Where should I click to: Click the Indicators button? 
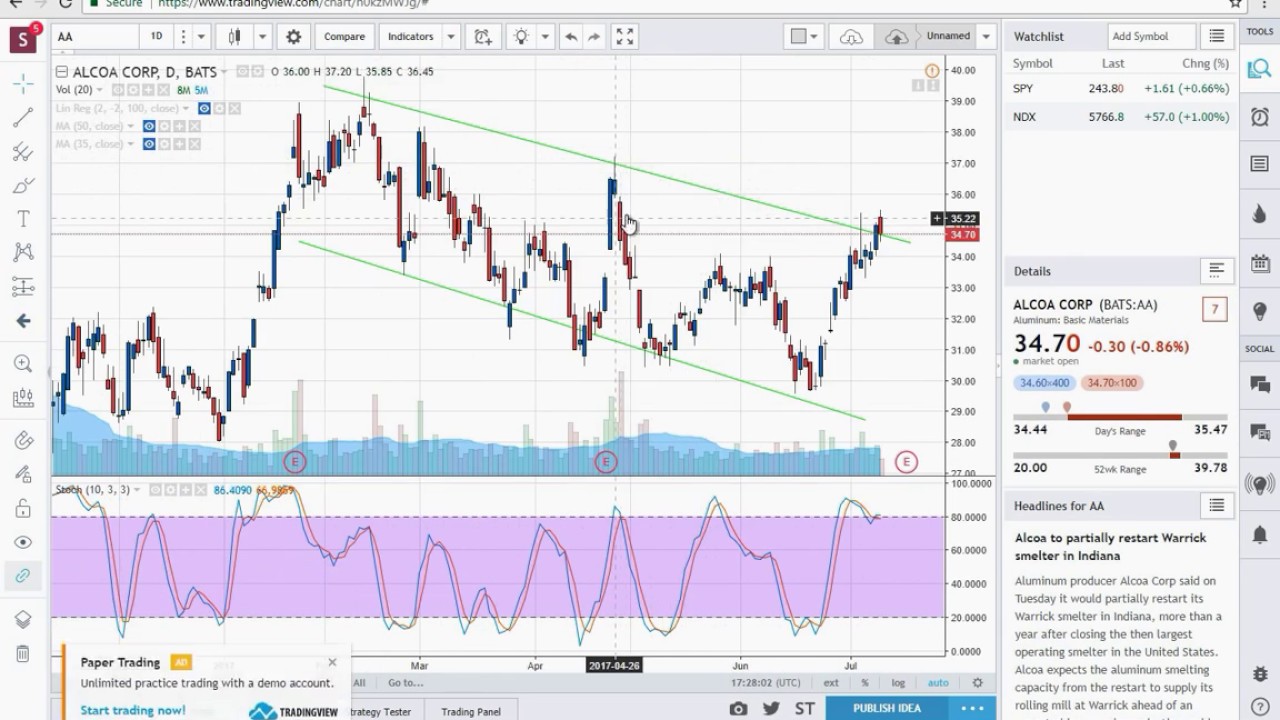[x=411, y=37]
